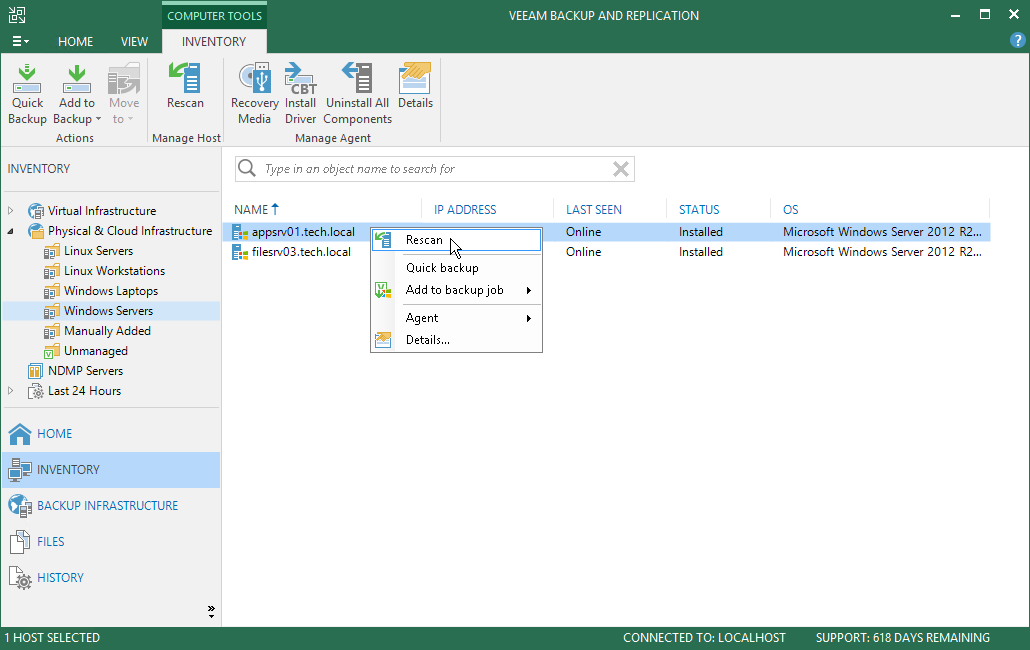
Task: Click the Unmanaged group icon
Action: [x=52, y=351]
